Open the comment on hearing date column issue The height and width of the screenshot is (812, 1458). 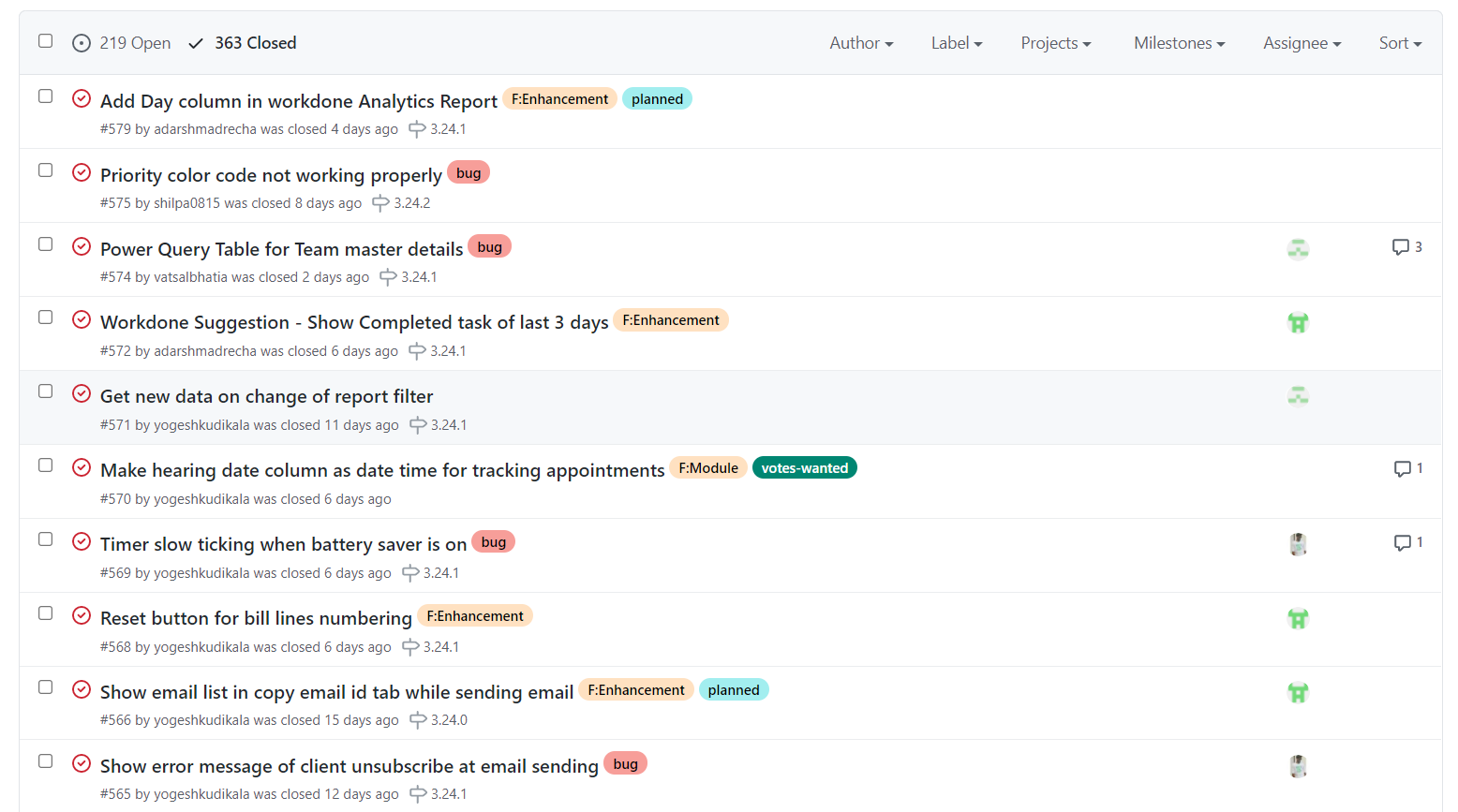pos(1406,469)
